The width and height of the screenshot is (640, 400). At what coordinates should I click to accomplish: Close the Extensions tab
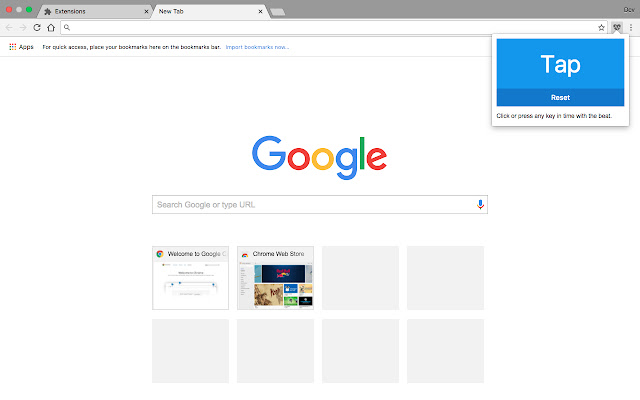pyautogui.click(x=146, y=11)
